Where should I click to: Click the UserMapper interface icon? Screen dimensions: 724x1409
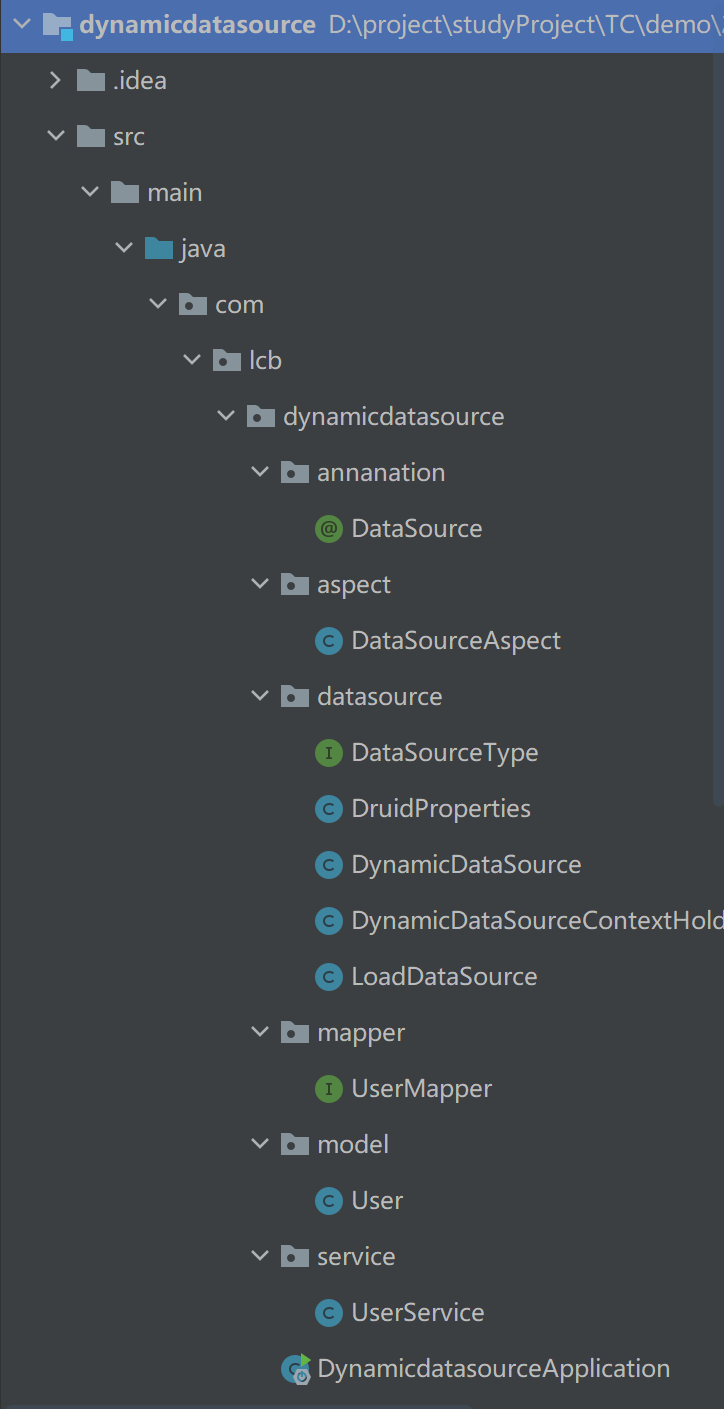click(328, 1089)
